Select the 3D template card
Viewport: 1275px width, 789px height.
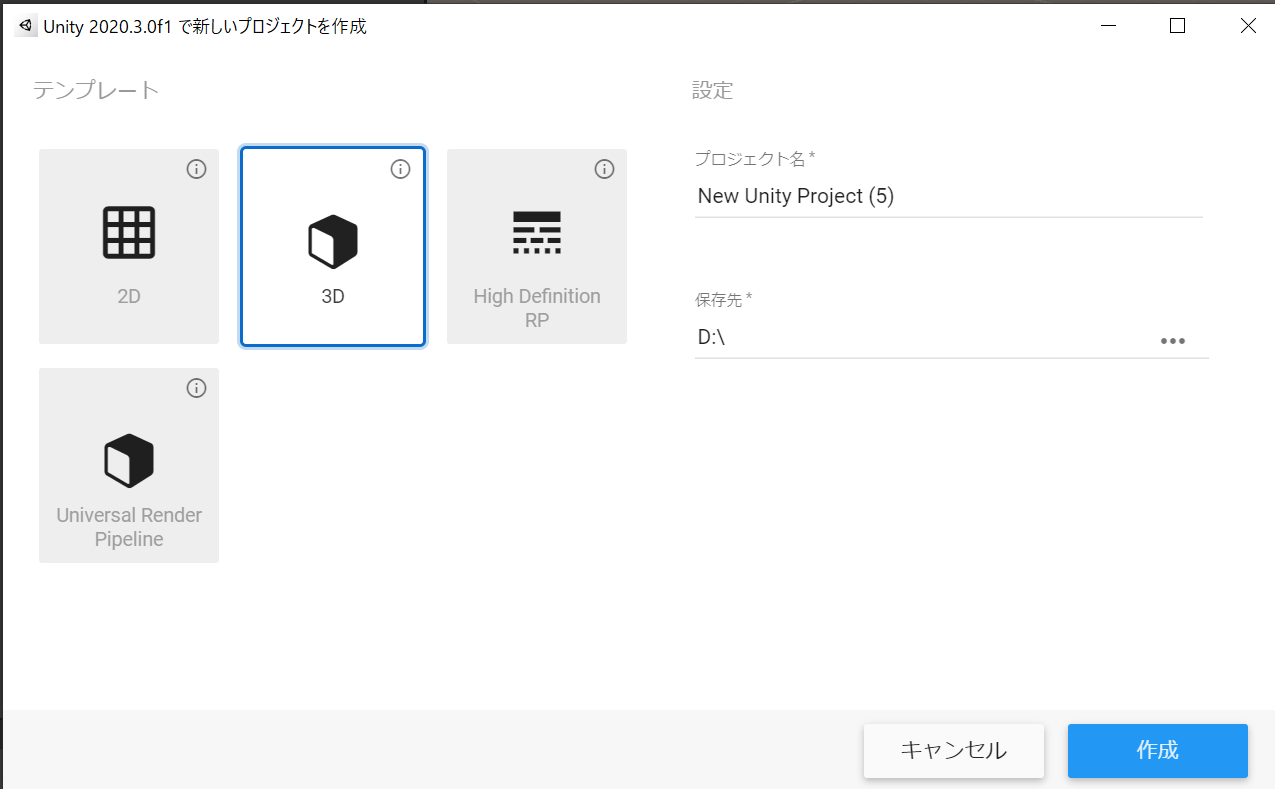pyautogui.click(x=333, y=246)
